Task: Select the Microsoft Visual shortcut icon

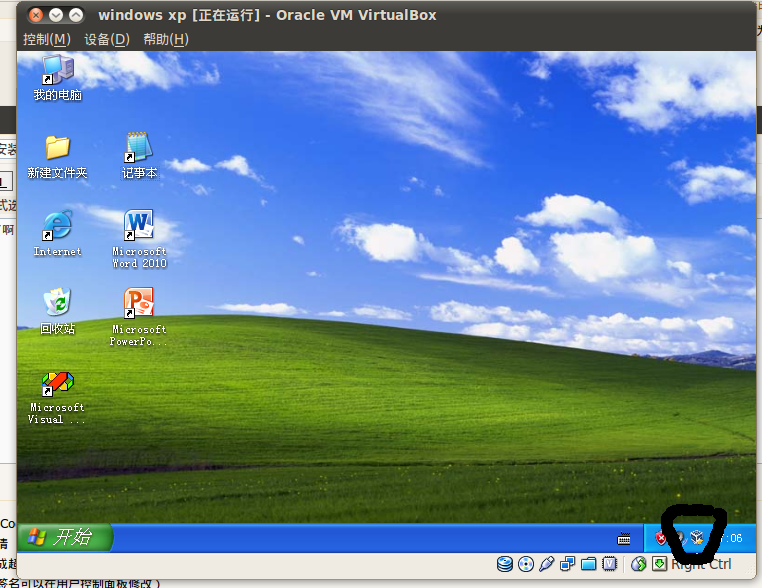Action: tap(57, 398)
